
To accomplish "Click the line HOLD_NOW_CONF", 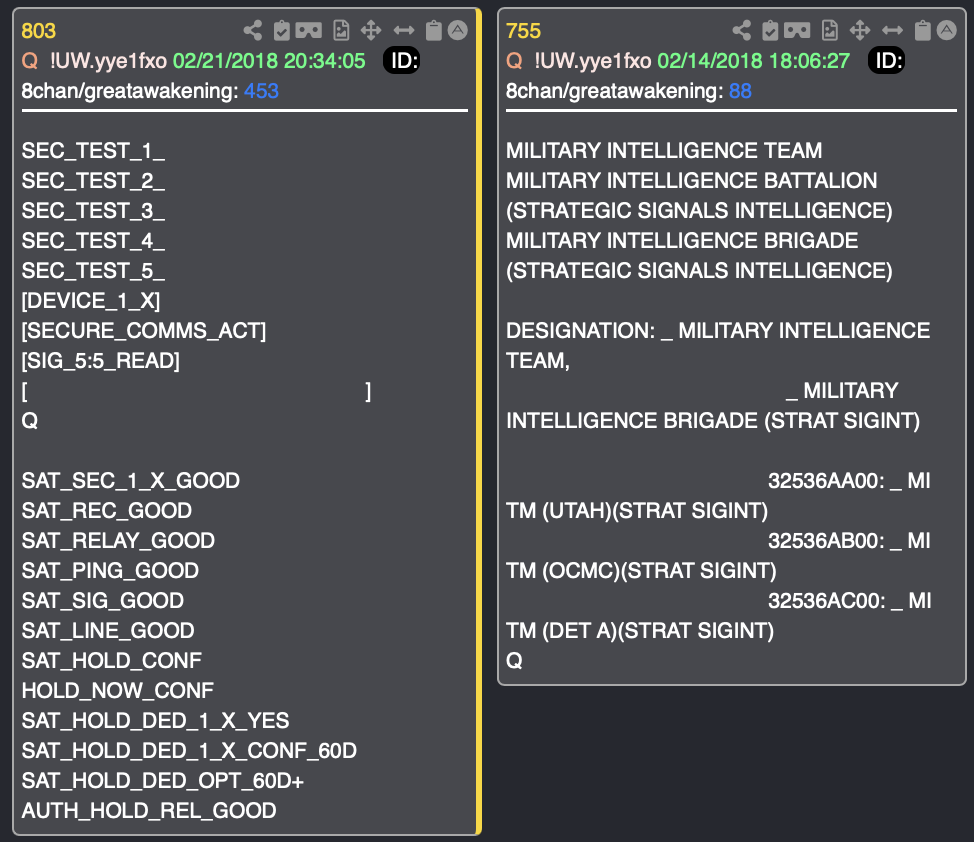I will tap(117, 690).
